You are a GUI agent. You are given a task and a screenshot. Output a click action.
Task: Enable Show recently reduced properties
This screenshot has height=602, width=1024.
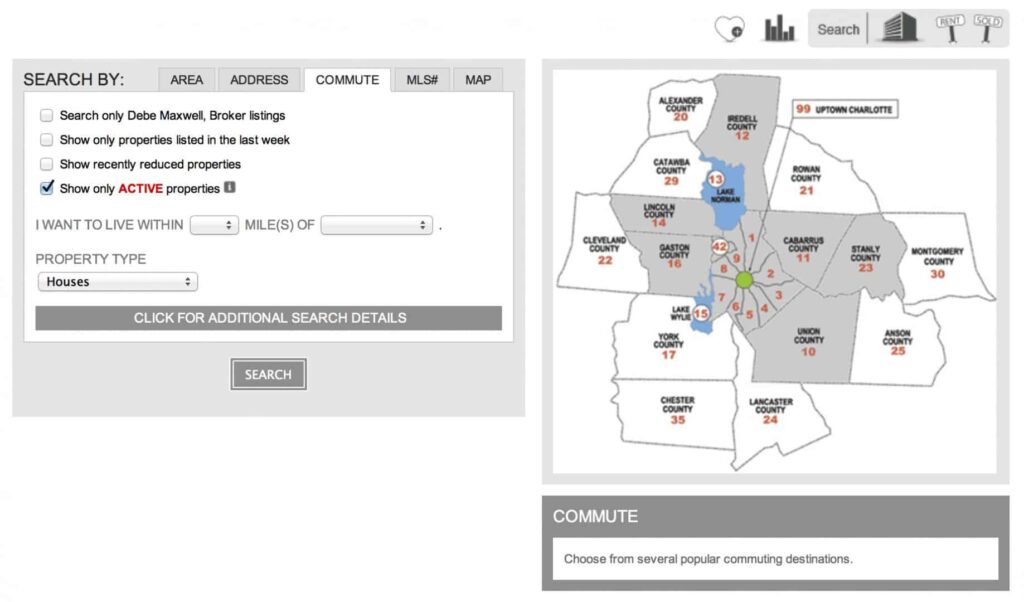46,164
